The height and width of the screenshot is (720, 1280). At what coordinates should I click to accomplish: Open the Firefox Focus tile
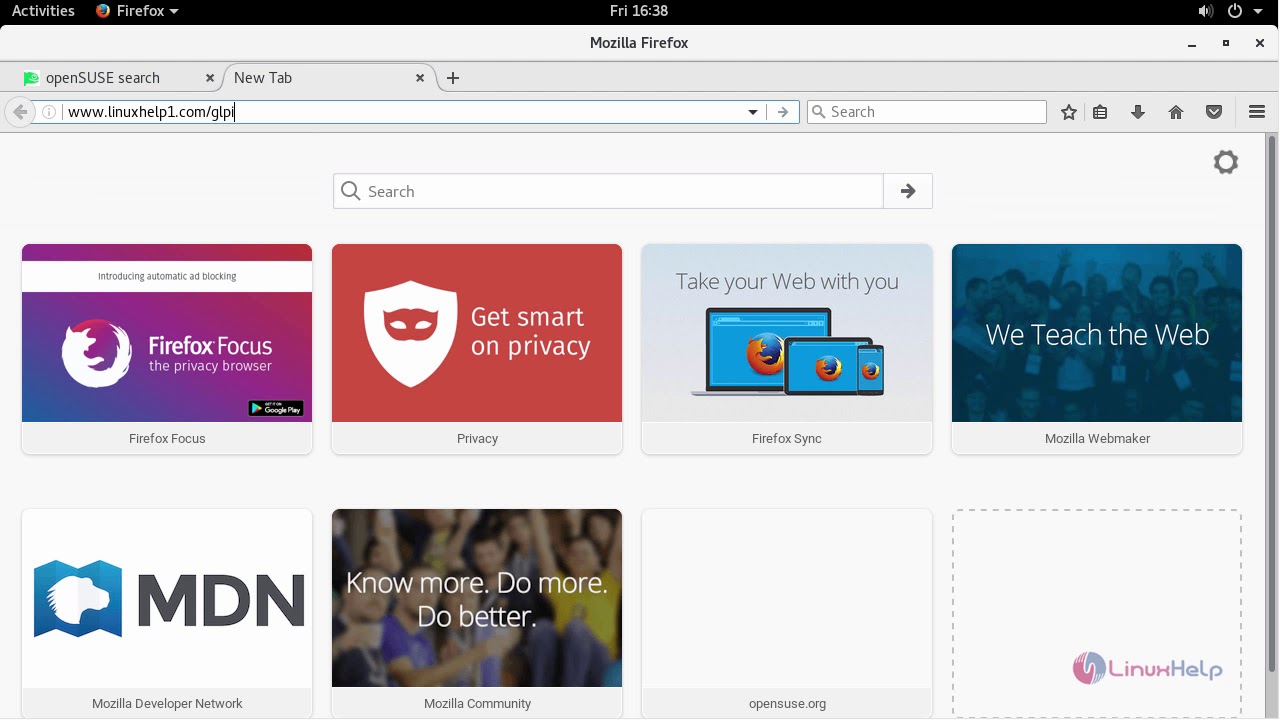(x=167, y=349)
